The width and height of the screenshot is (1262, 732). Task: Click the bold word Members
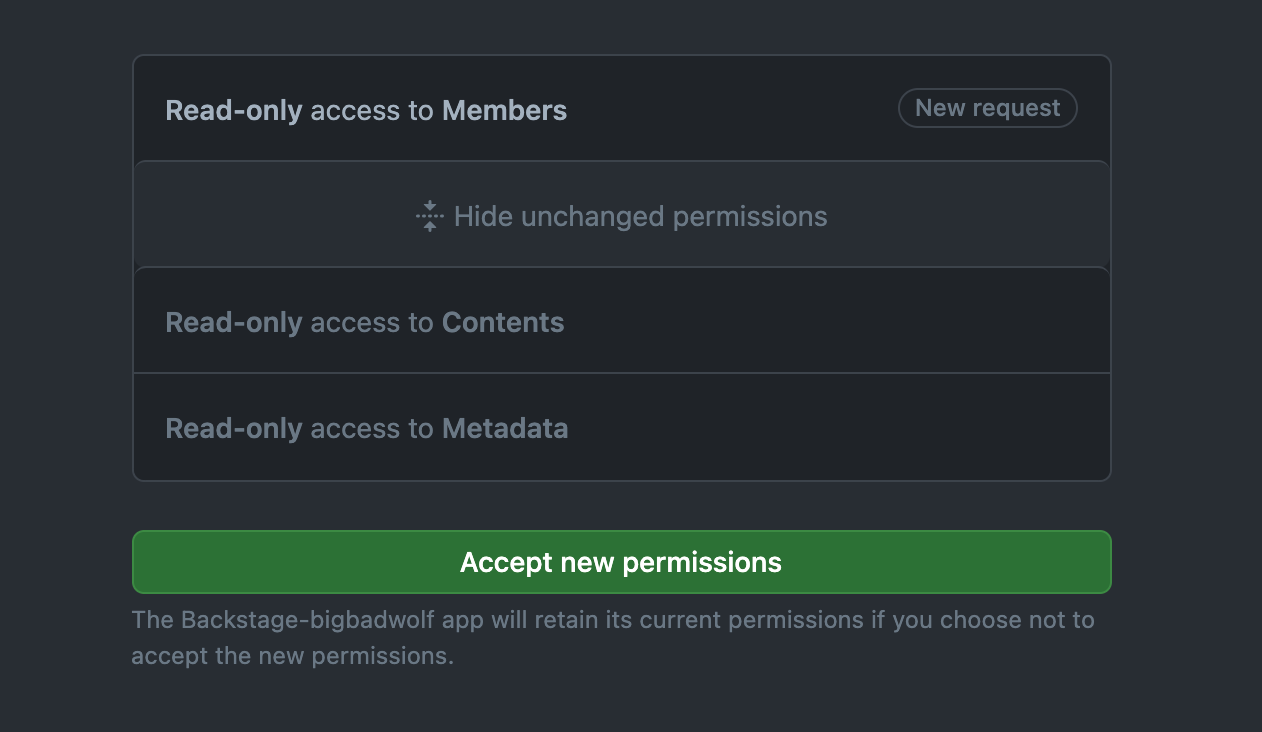[504, 110]
